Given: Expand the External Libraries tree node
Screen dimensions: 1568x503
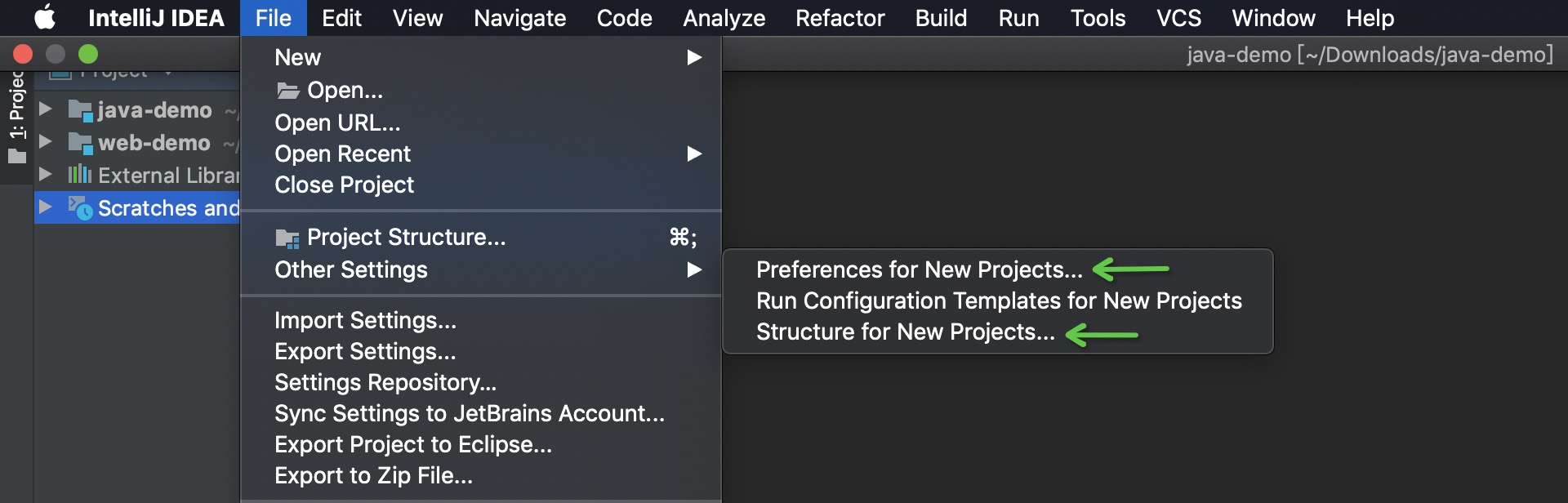Looking at the screenshot, I should (46, 175).
